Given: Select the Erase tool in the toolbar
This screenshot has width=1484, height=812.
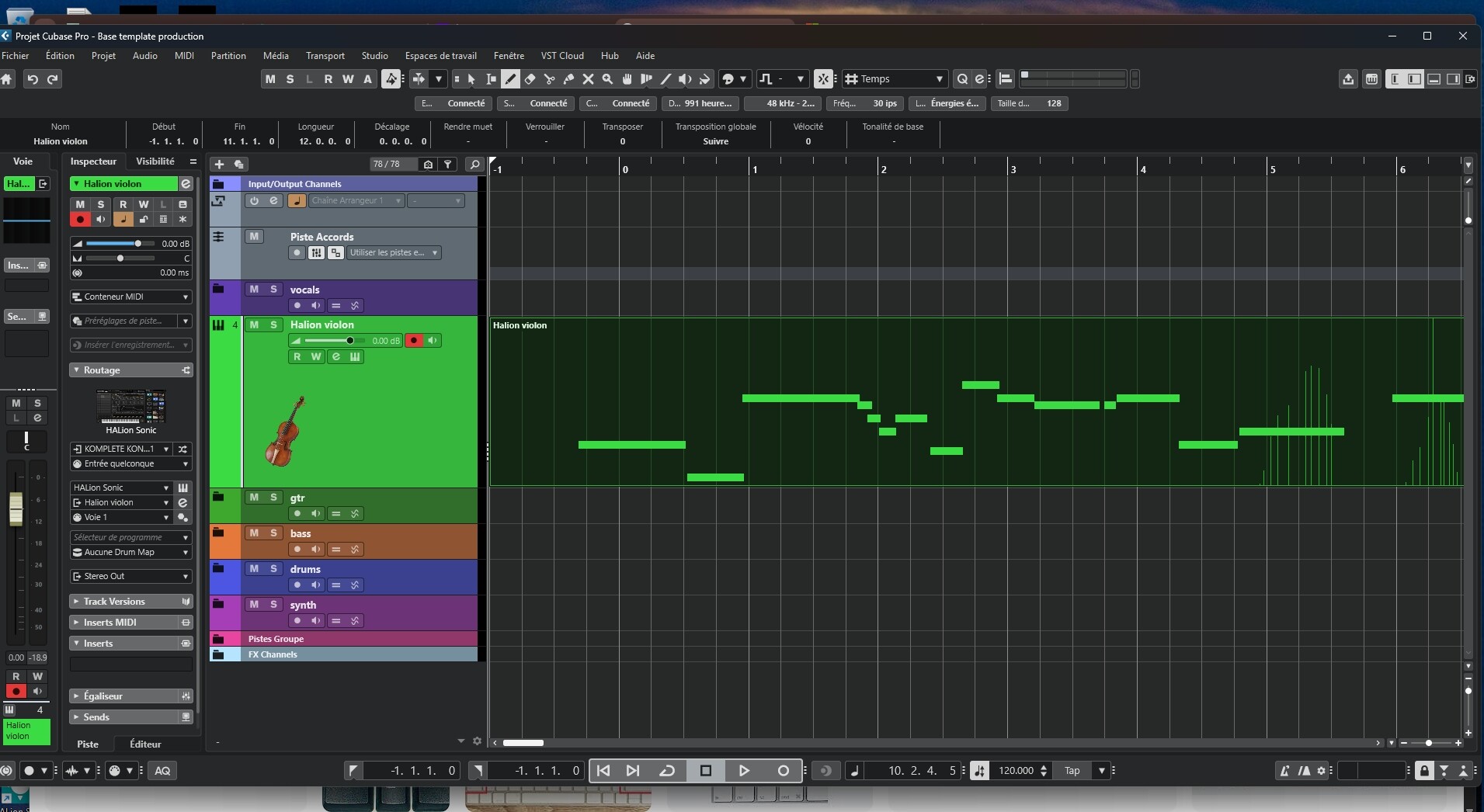Looking at the screenshot, I should [530, 79].
